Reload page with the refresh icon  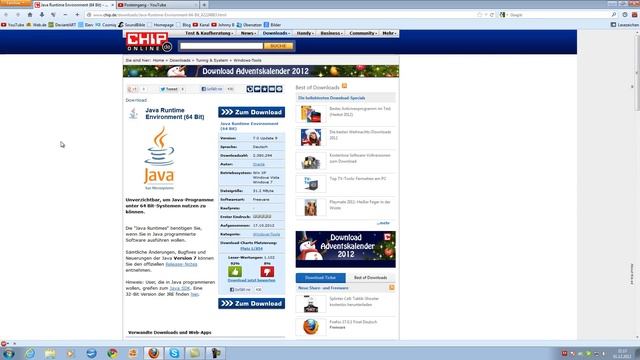point(492,15)
